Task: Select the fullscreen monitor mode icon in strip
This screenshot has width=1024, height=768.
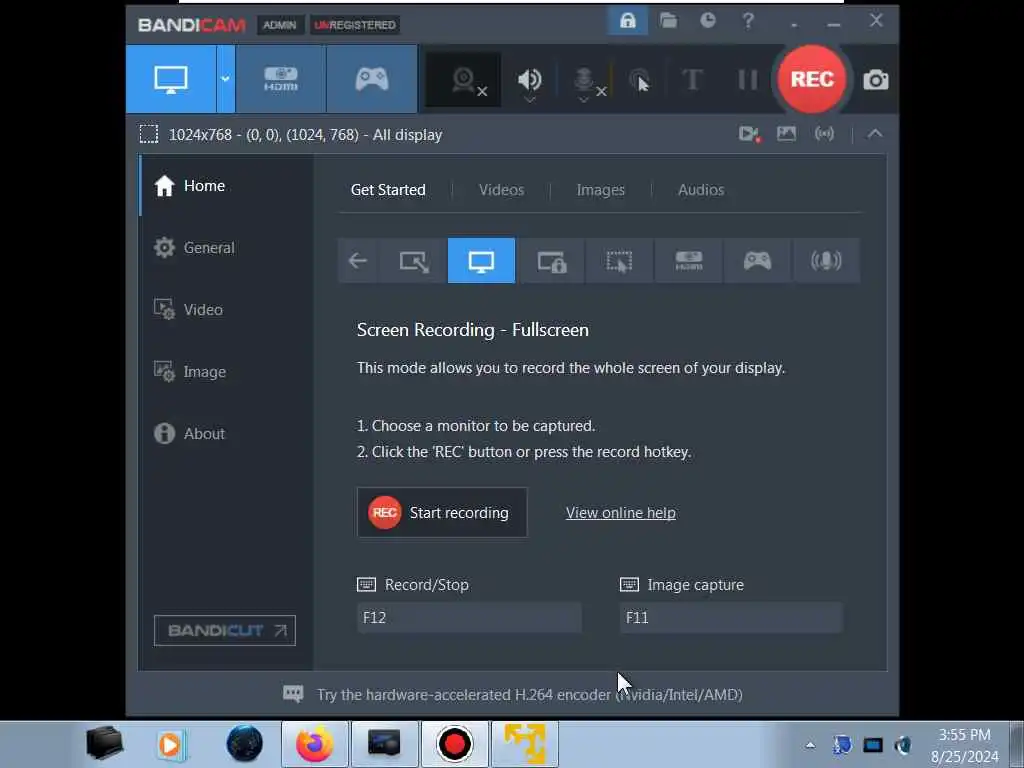Action: click(x=481, y=261)
